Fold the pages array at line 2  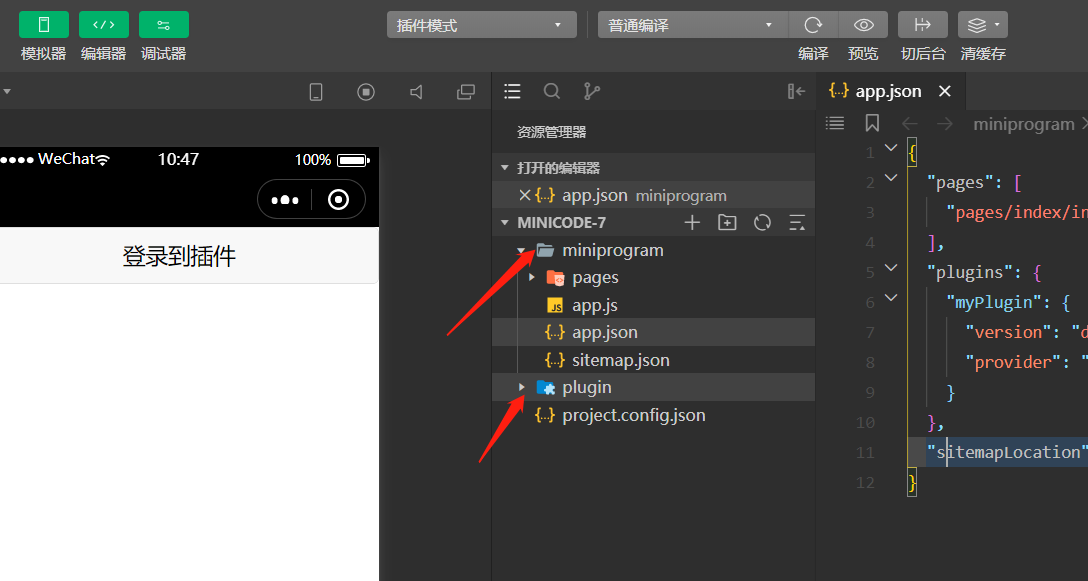pos(891,178)
